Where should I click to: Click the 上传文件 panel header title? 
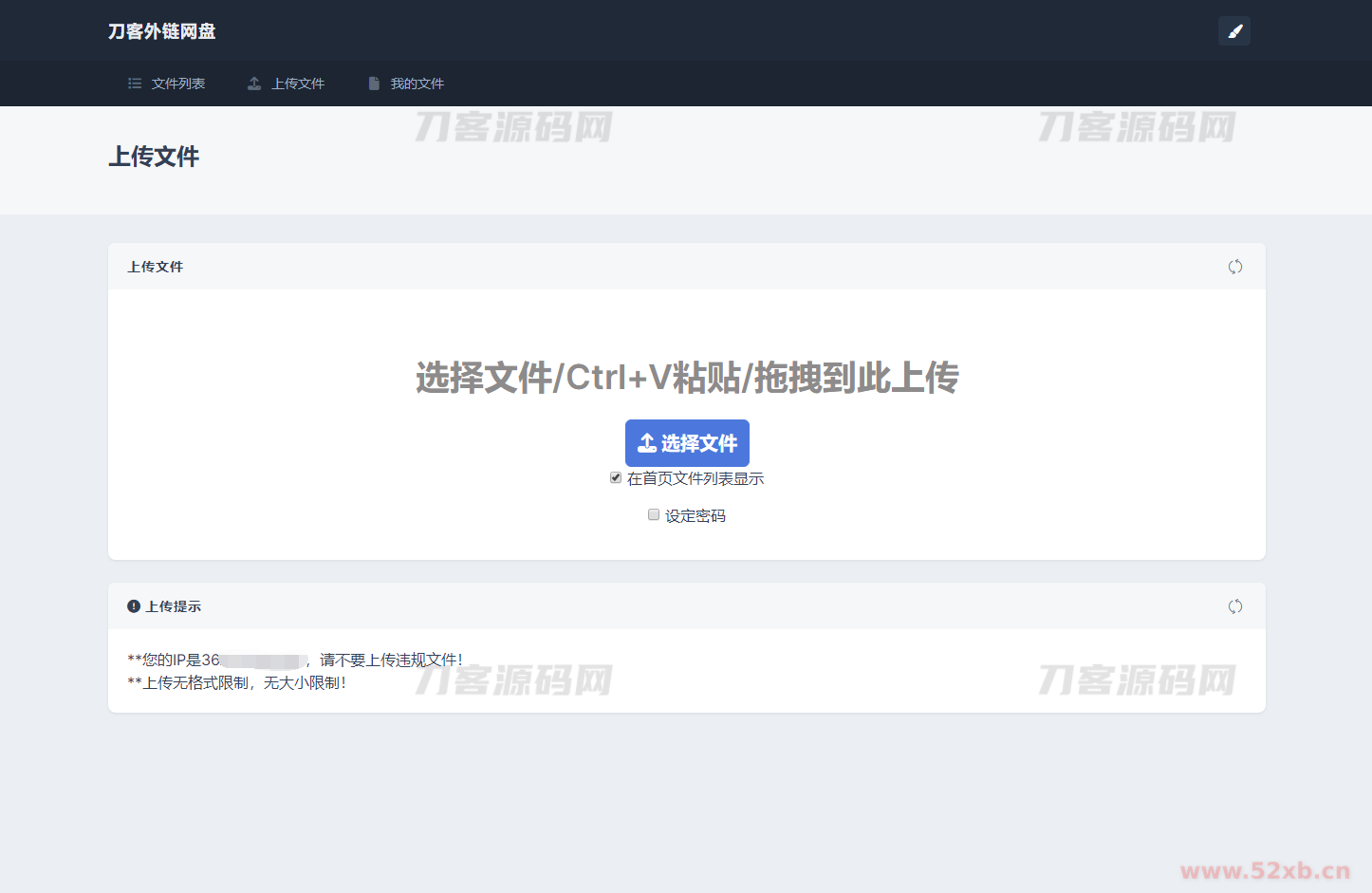[156, 267]
